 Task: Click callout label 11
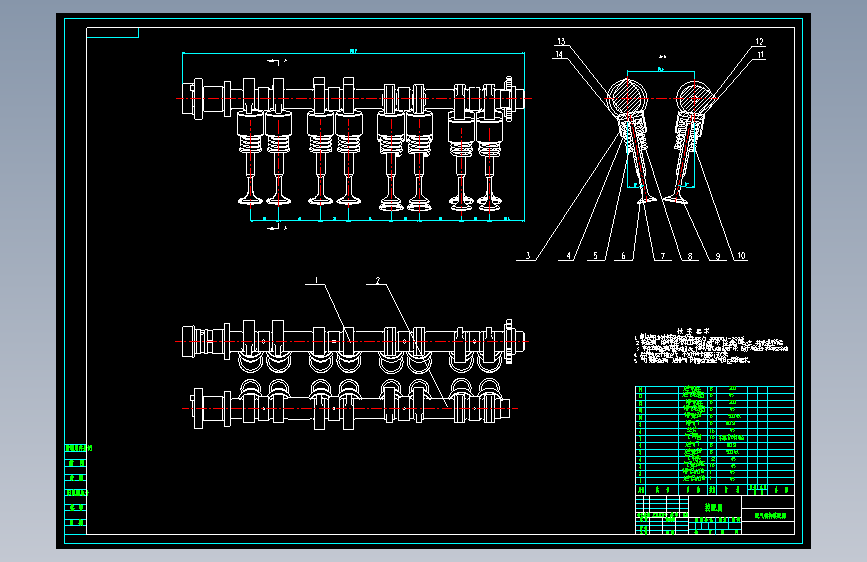pos(761,54)
